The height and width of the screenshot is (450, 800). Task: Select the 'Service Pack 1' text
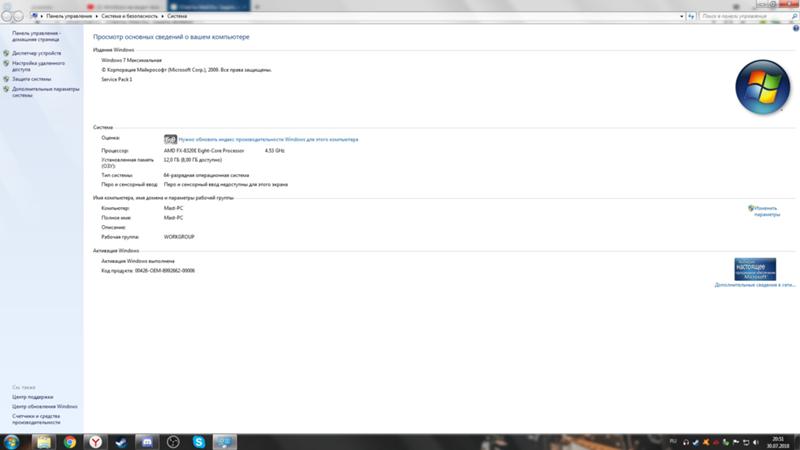[x=116, y=80]
